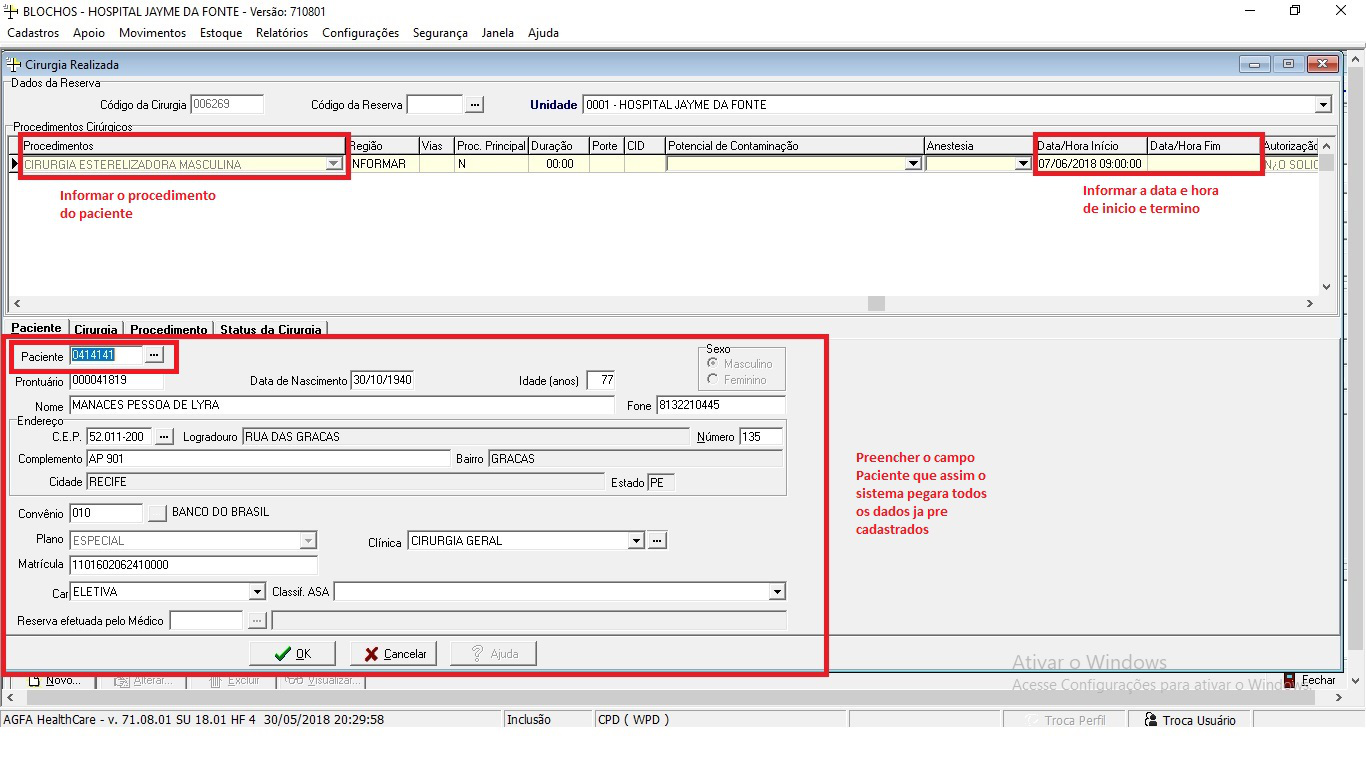Expand the Clínica dropdown

[636, 541]
